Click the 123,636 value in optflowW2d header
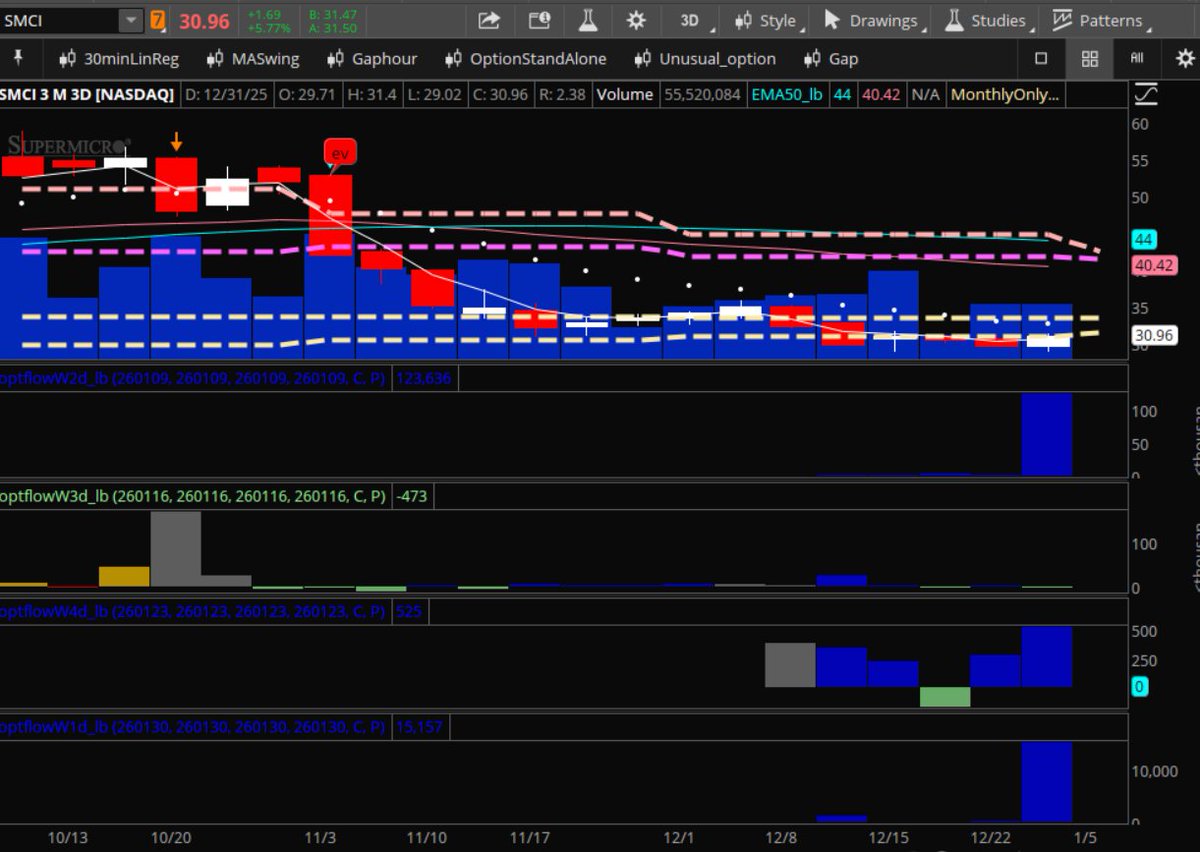 (x=425, y=379)
